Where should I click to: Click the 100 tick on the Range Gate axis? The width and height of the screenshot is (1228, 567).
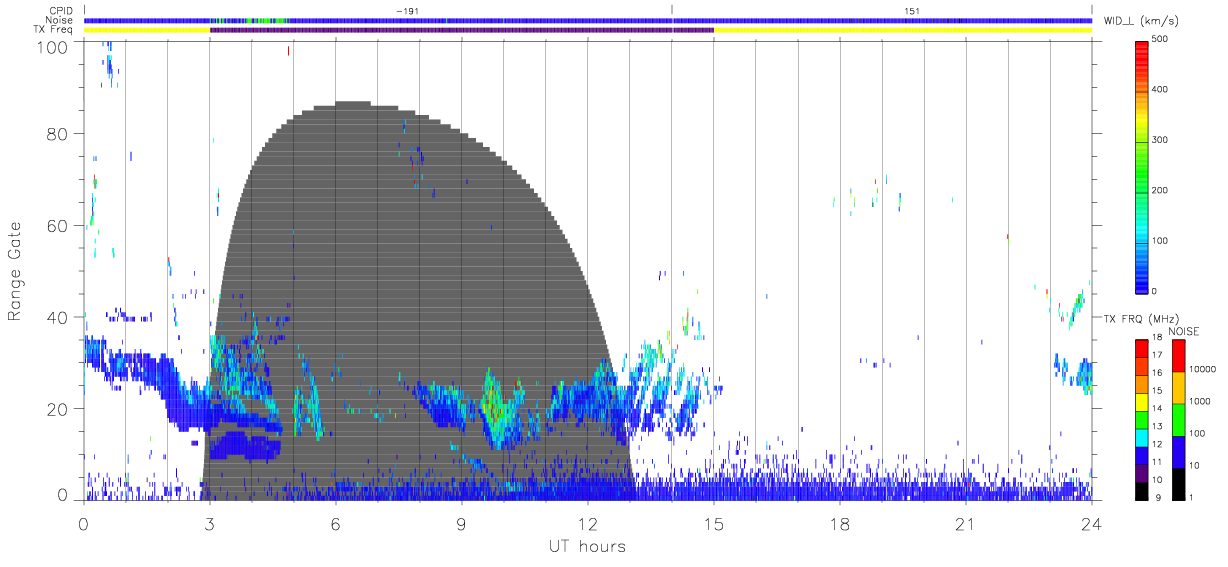[52, 46]
